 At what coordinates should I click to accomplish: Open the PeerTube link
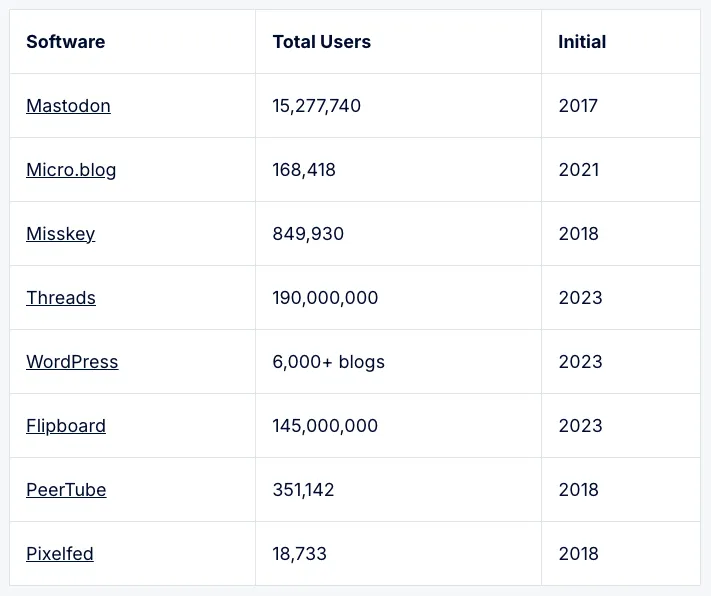(x=66, y=490)
